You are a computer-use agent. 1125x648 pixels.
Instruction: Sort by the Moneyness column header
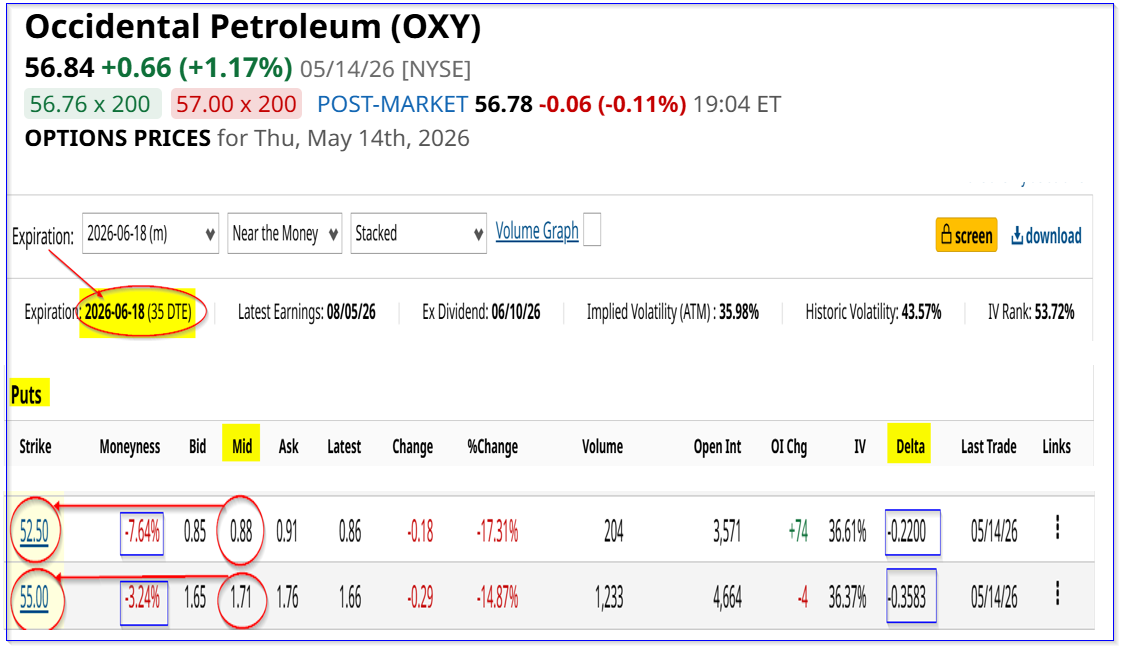(x=130, y=446)
